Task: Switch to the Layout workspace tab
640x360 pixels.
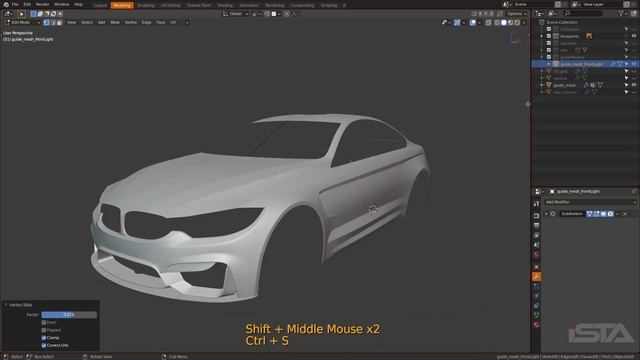Action: [100, 5]
